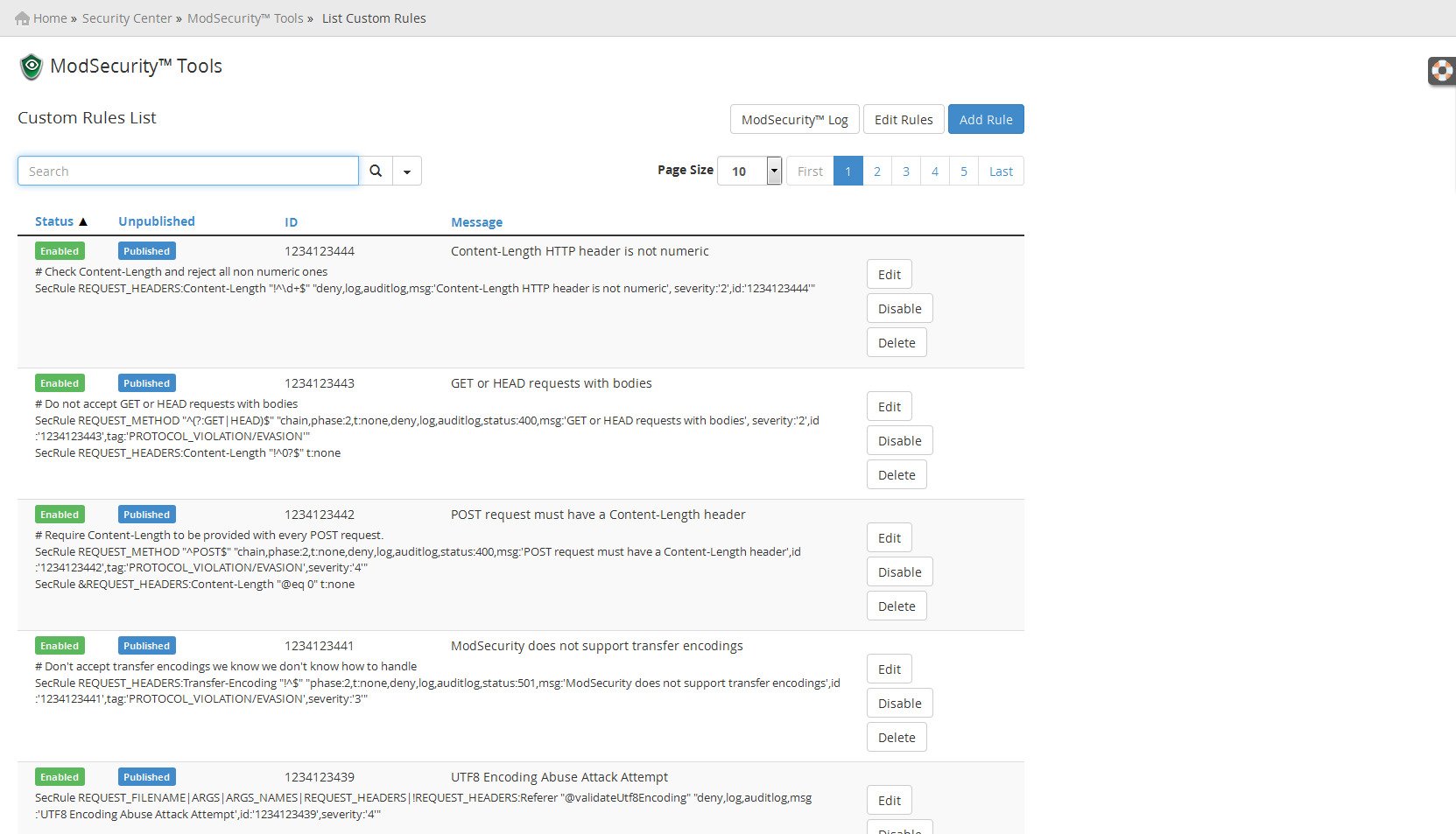The width and height of the screenshot is (1456, 834).
Task: Delete rule 1234123443
Action: pos(897,474)
